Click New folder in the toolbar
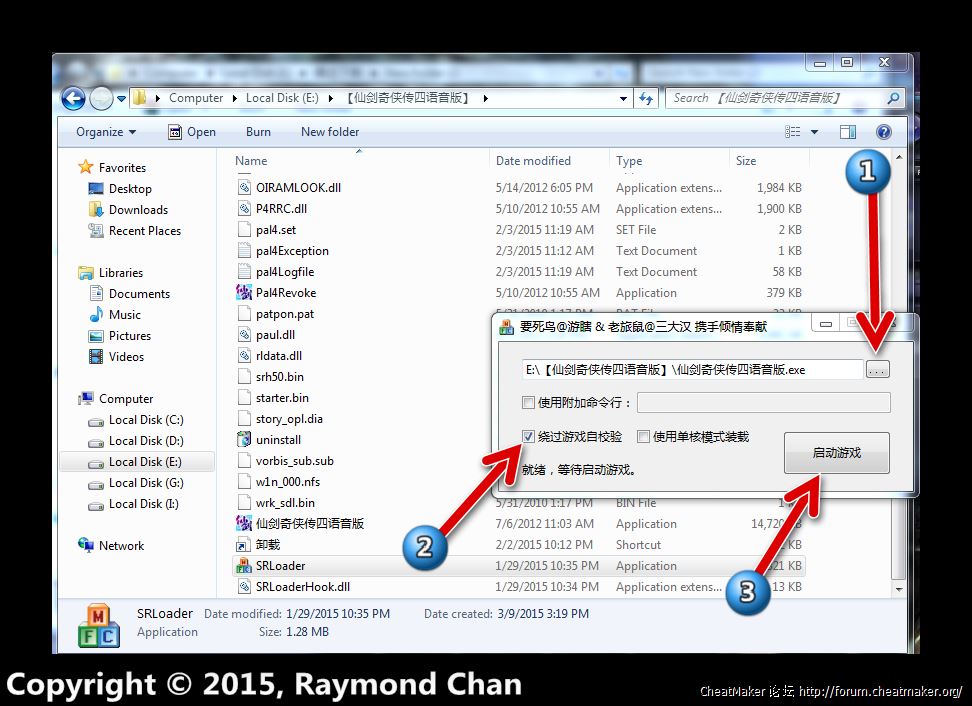Image resolution: width=972 pixels, height=706 pixels. [x=329, y=132]
